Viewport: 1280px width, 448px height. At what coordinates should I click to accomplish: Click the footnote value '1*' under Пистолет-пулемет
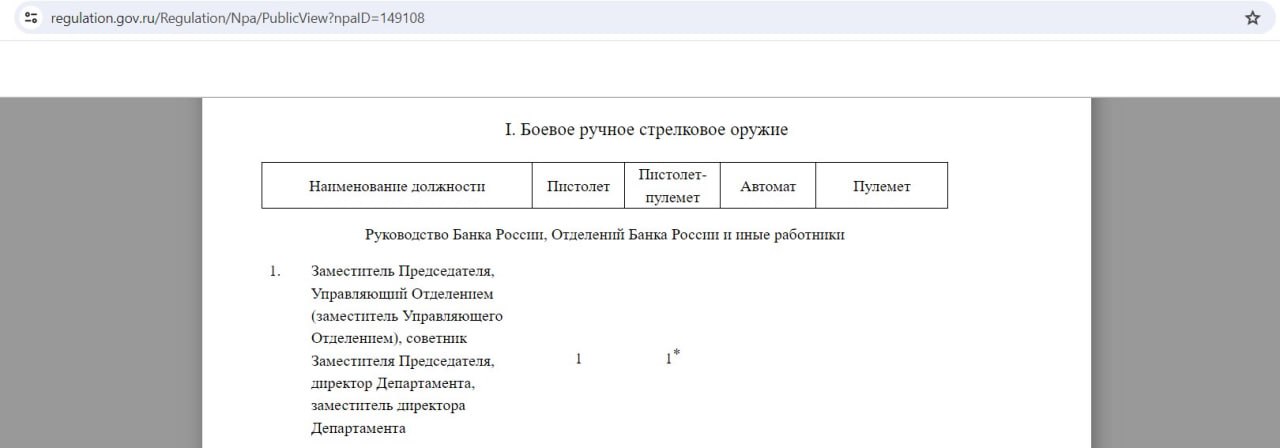point(672,358)
